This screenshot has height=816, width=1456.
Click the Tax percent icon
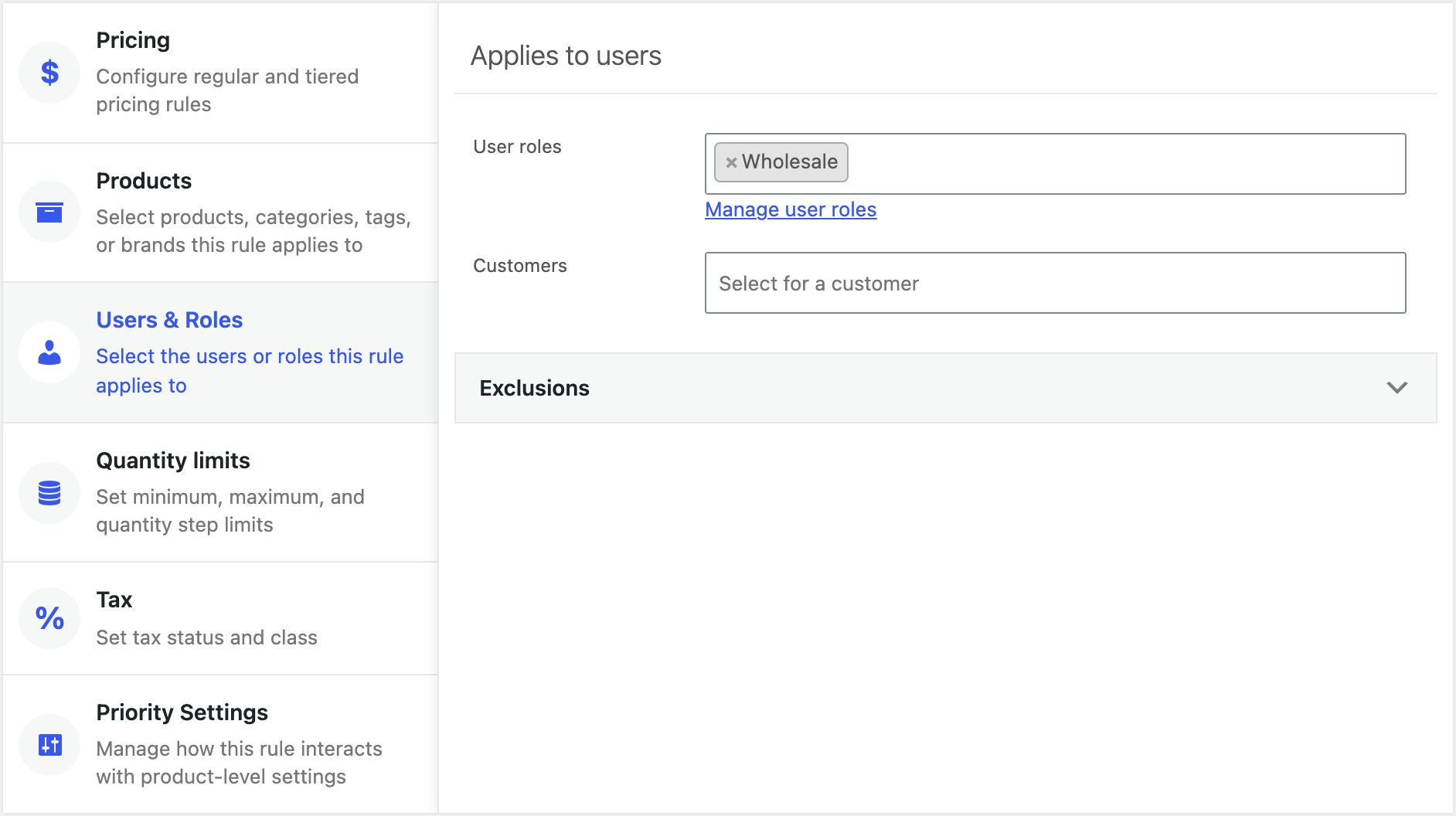click(x=49, y=618)
